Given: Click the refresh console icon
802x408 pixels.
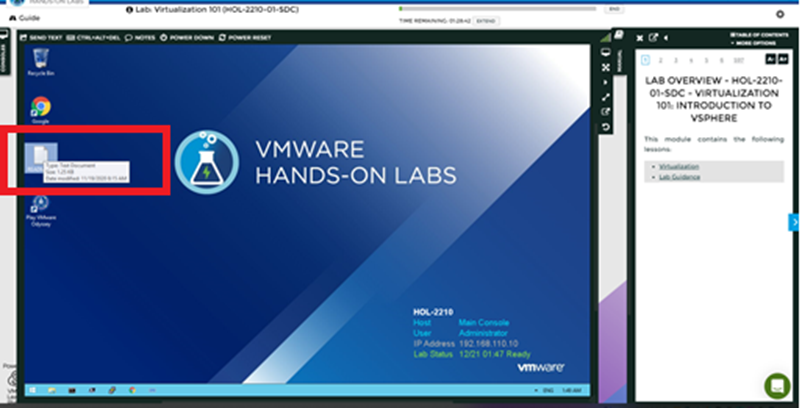Looking at the screenshot, I should coord(606,127).
